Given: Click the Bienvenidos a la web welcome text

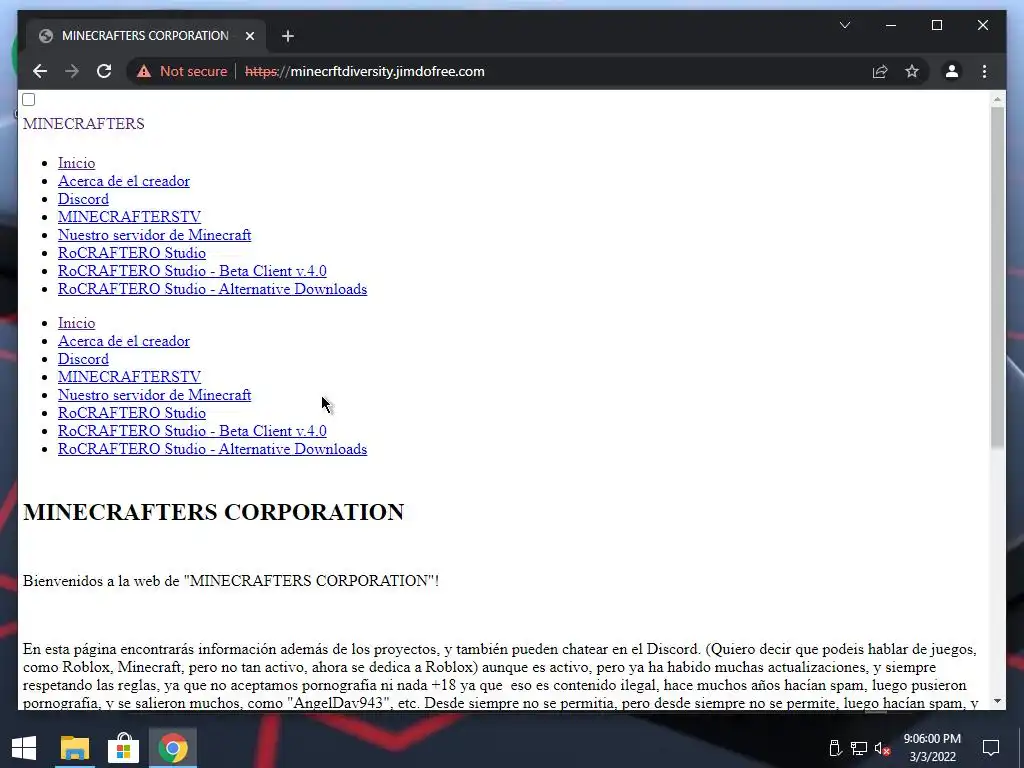Looking at the screenshot, I should [231, 581].
